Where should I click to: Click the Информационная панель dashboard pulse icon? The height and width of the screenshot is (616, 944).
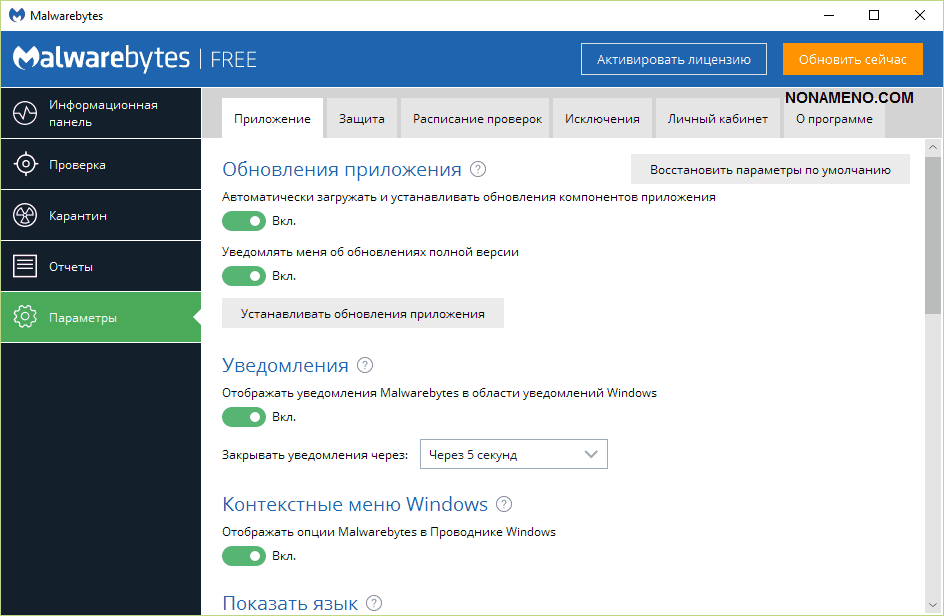pyautogui.click(x=25, y=113)
